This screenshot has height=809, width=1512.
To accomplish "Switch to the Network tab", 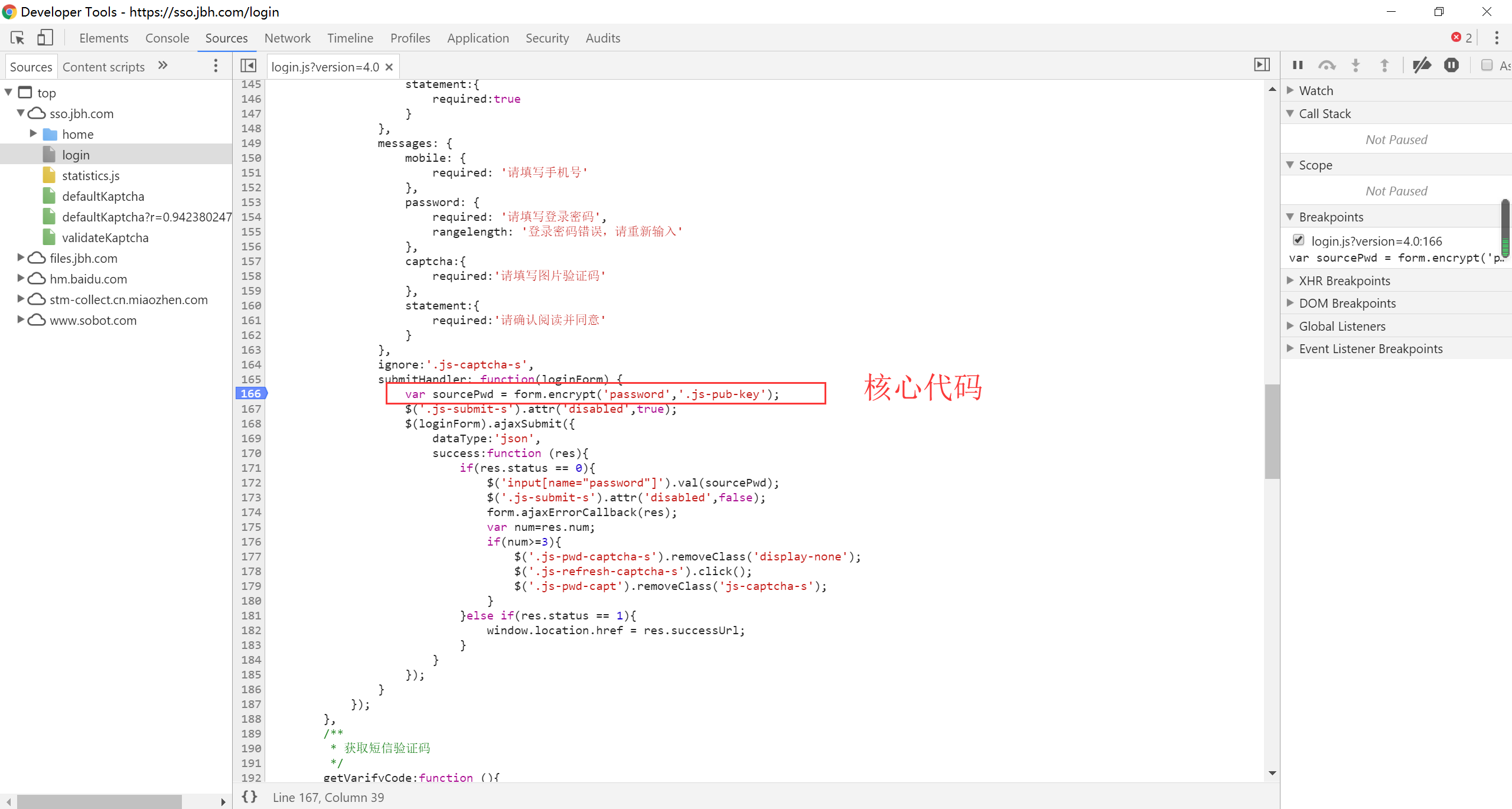I will [x=287, y=38].
